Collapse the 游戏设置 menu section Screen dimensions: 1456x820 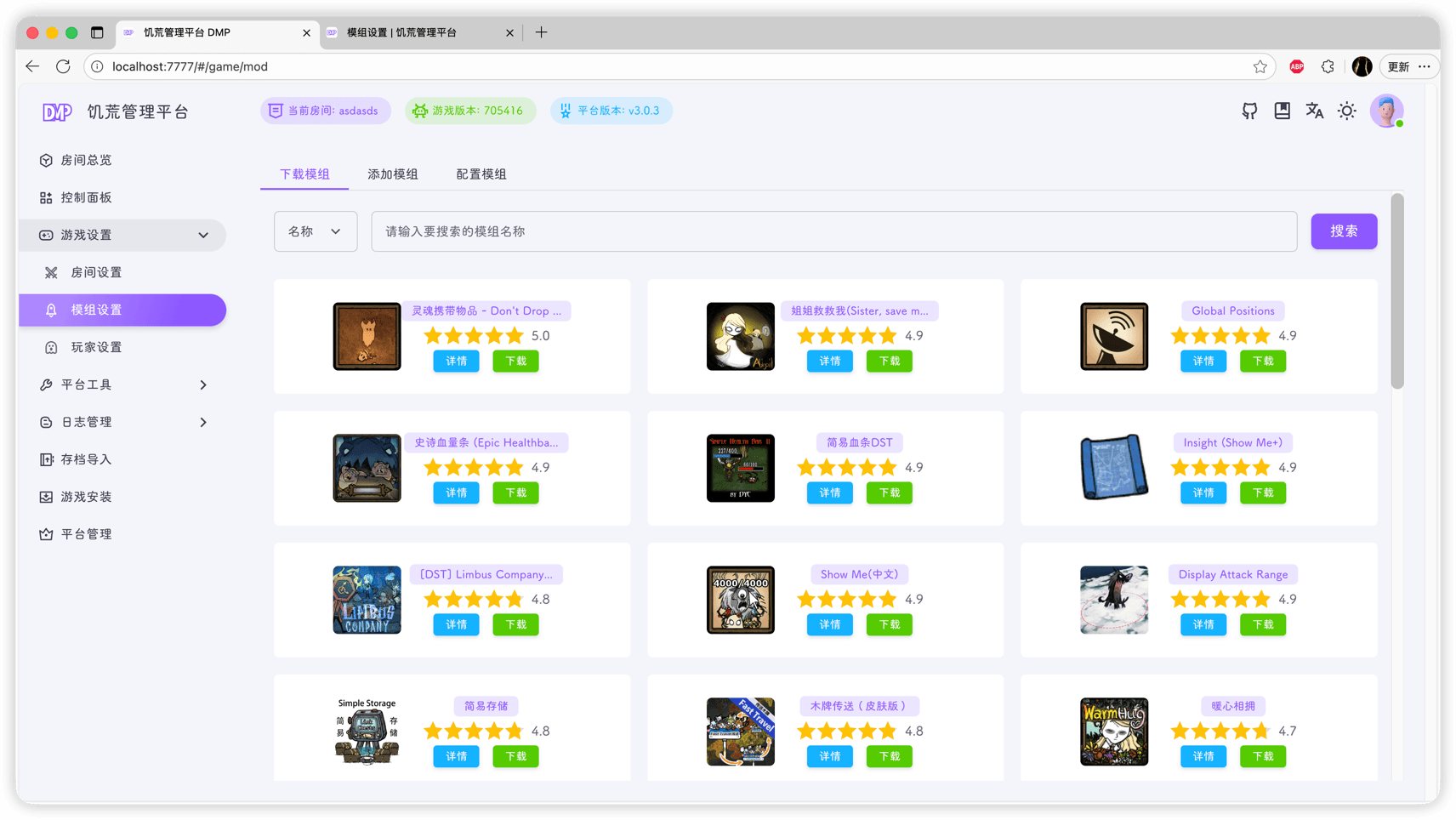tap(202, 235)
